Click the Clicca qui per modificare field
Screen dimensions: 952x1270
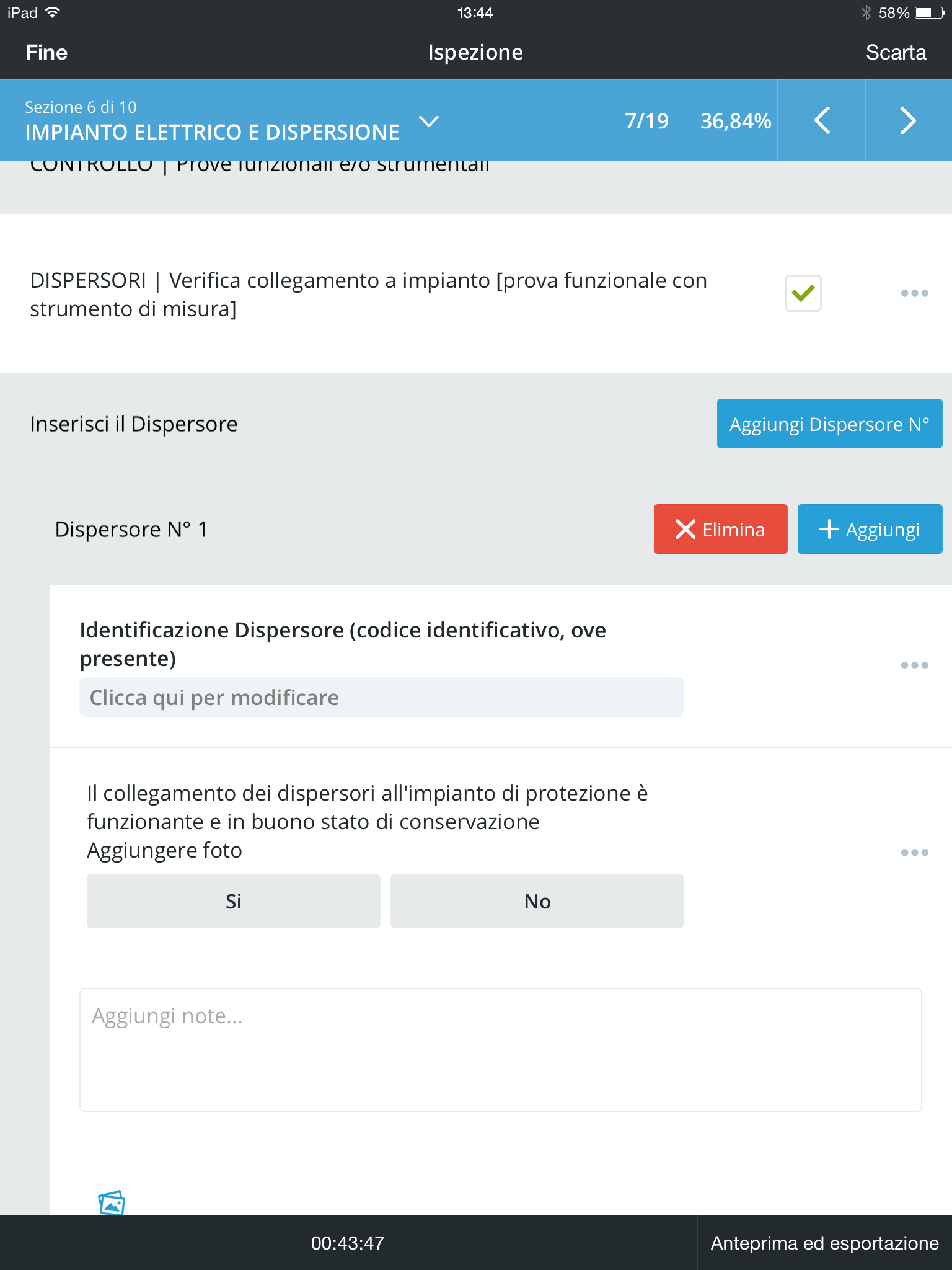click(x=382, y=698)
